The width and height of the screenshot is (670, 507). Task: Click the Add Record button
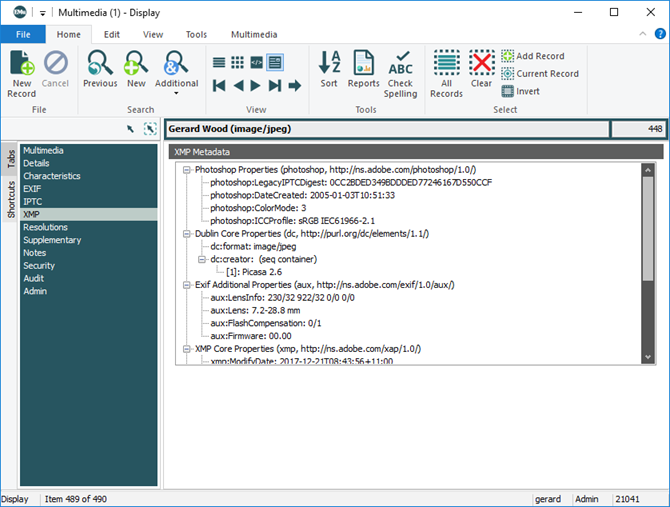(532, 56)
